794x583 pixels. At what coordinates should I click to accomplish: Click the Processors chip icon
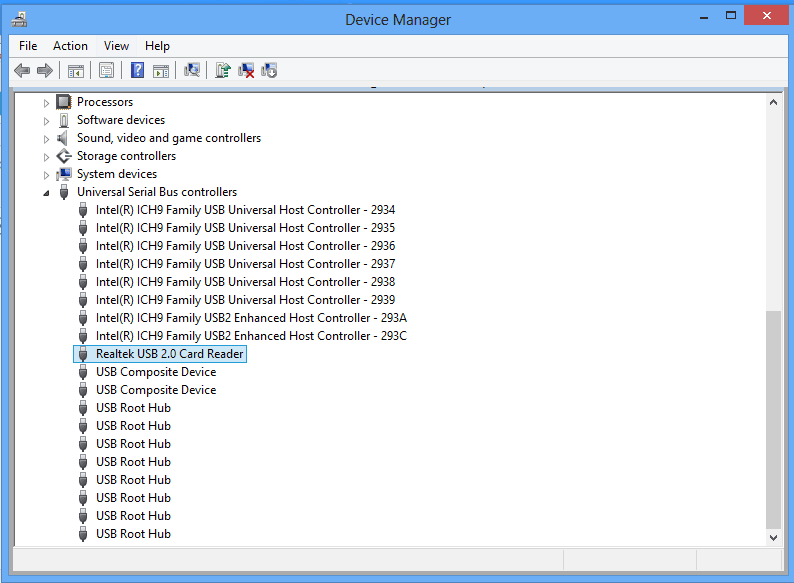coord(64,102)
